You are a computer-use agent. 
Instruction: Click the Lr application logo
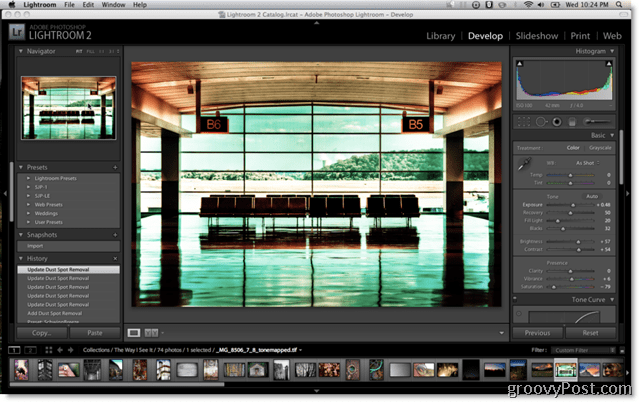[x=17, y=32]
